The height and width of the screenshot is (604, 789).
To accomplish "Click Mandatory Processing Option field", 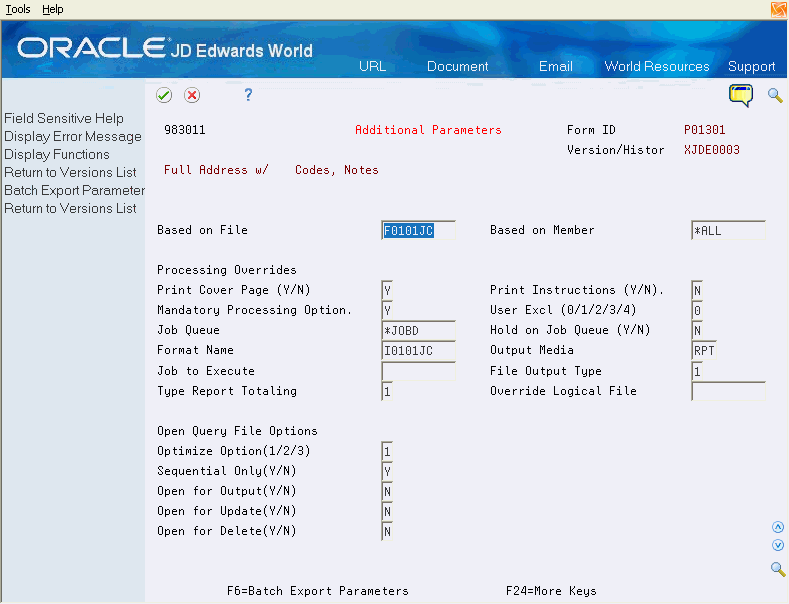I will coord(387,311).
